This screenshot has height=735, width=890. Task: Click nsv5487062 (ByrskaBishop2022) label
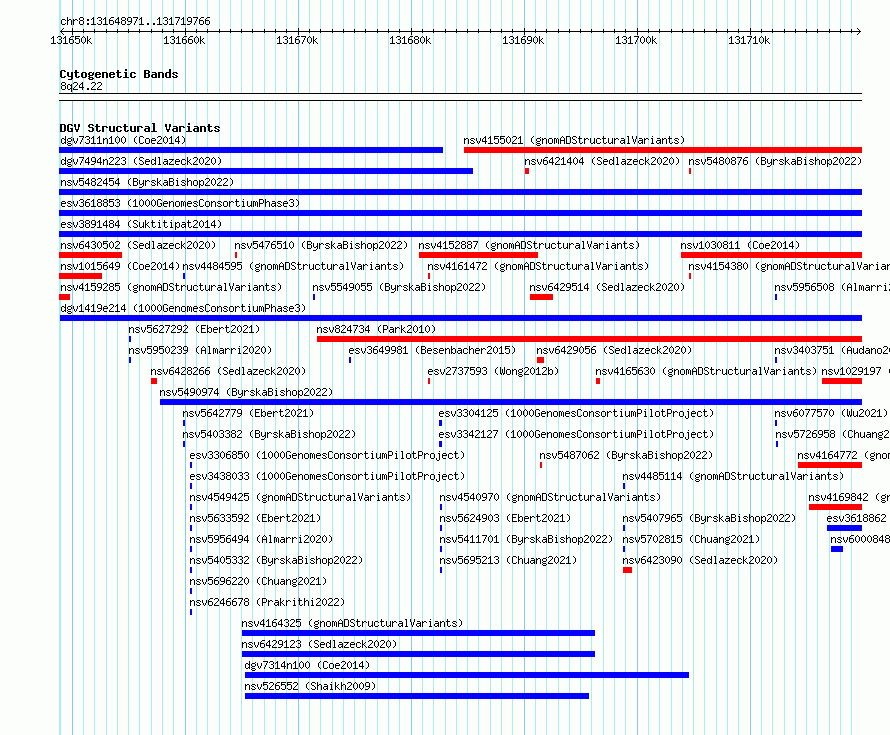pyautogui.click(x=626, y=455)
